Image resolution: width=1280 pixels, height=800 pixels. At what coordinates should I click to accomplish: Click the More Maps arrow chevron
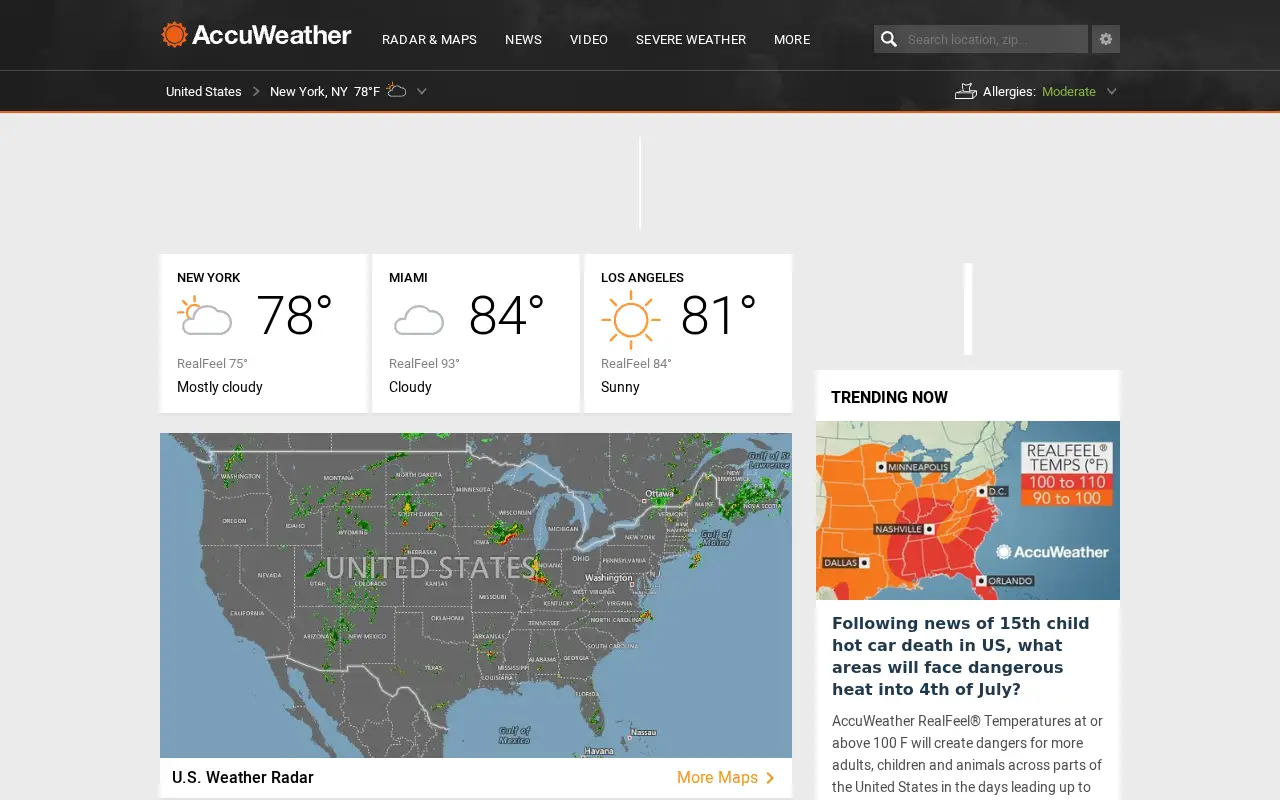coord(770,778)
